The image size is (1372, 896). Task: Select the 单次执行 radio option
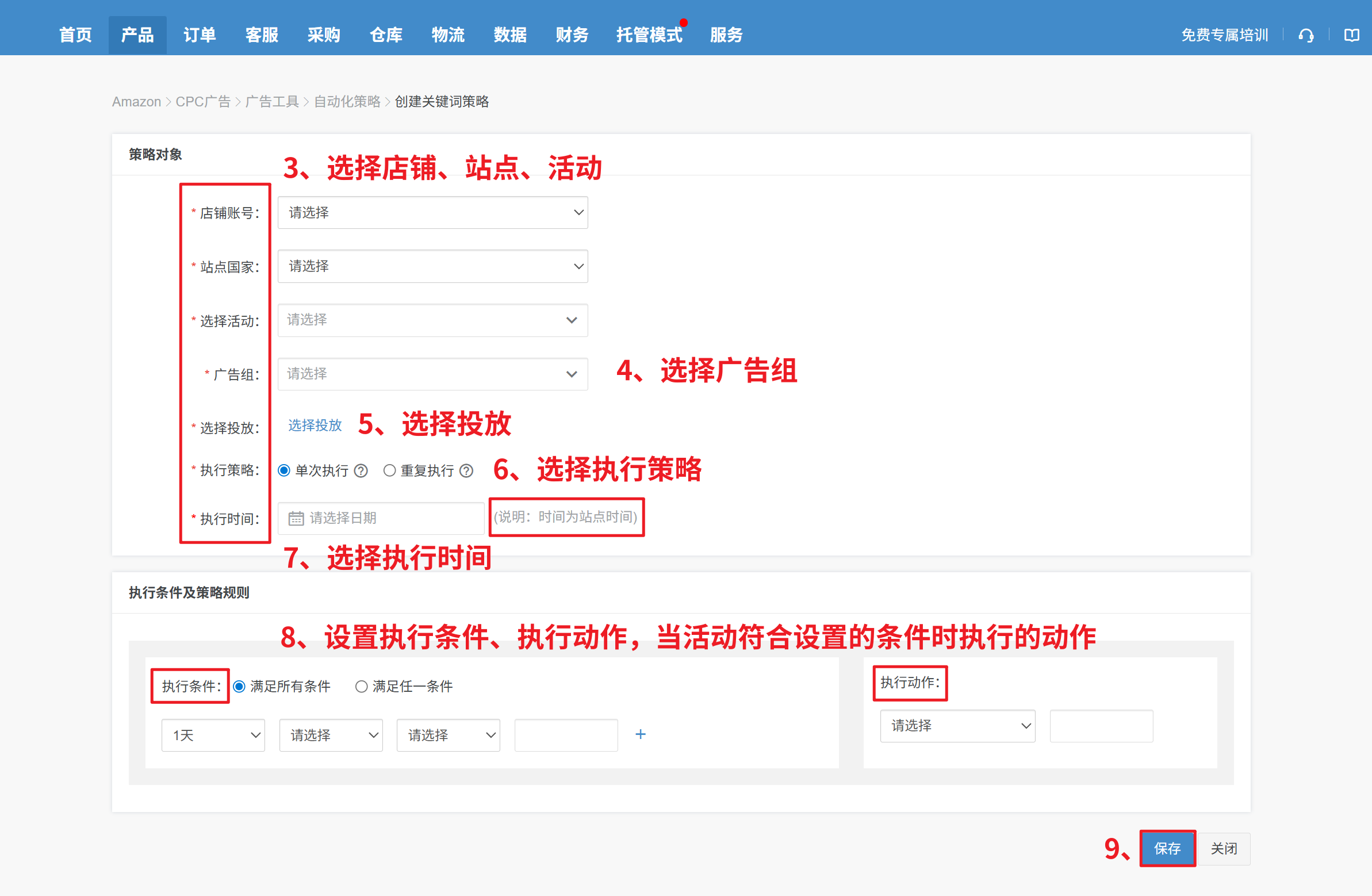pos(284,470)
